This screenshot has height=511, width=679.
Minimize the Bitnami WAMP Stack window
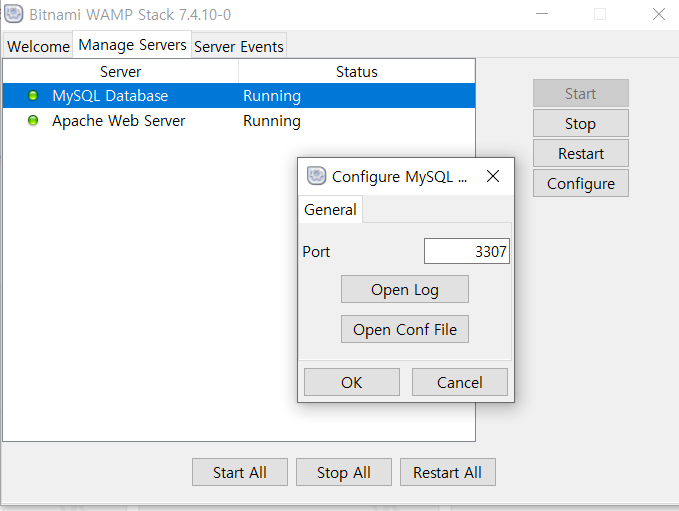click(x=542, y=14)
